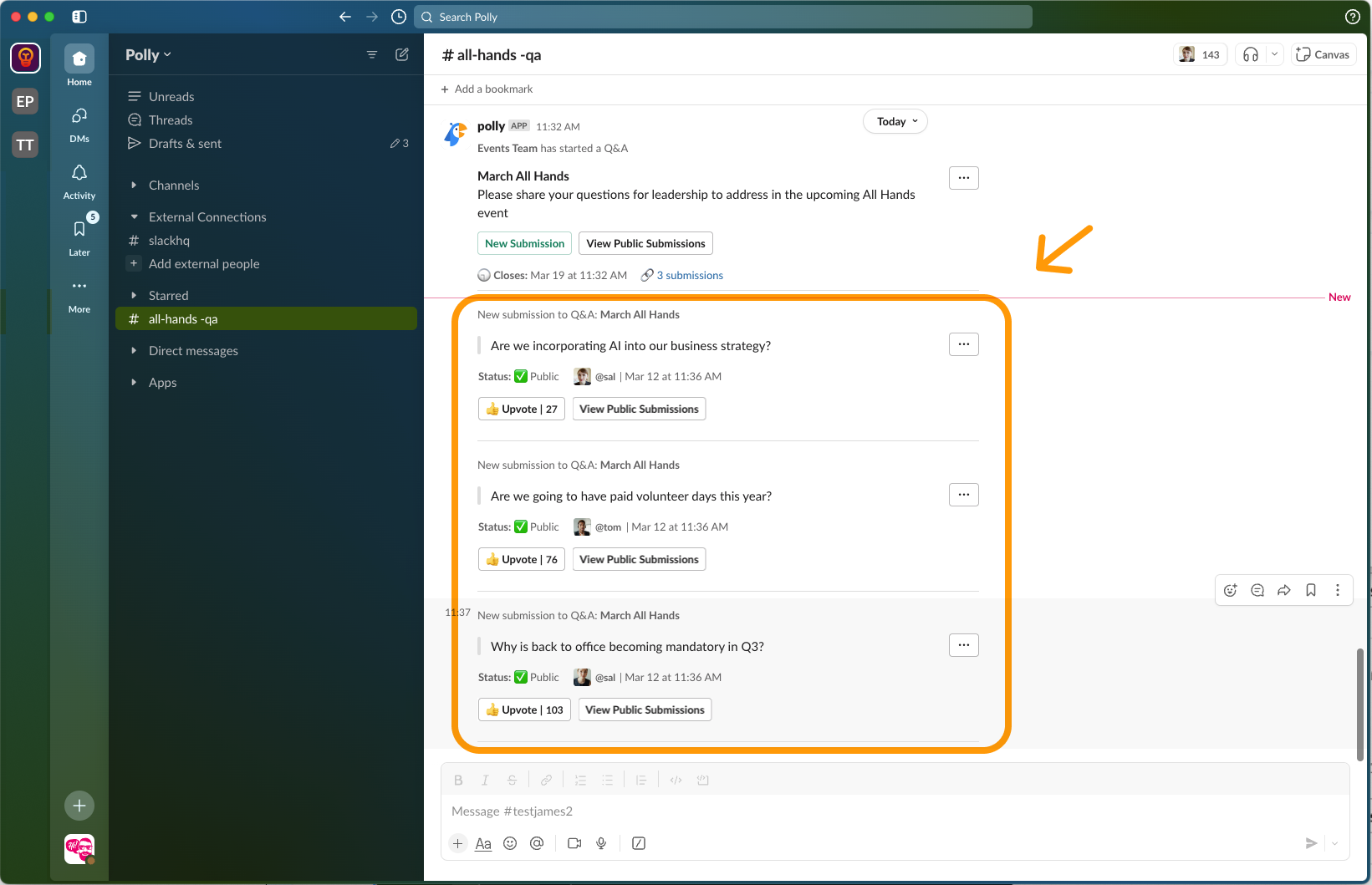Compose a new message with pencil icon
Viewport: 1372px width, 885px height.
(402, 54)
